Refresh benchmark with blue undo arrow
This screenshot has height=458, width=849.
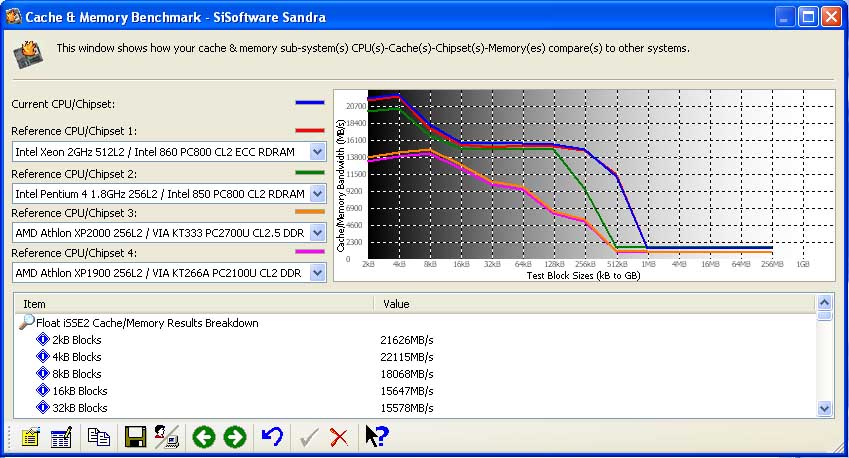[x=272, y=436]
